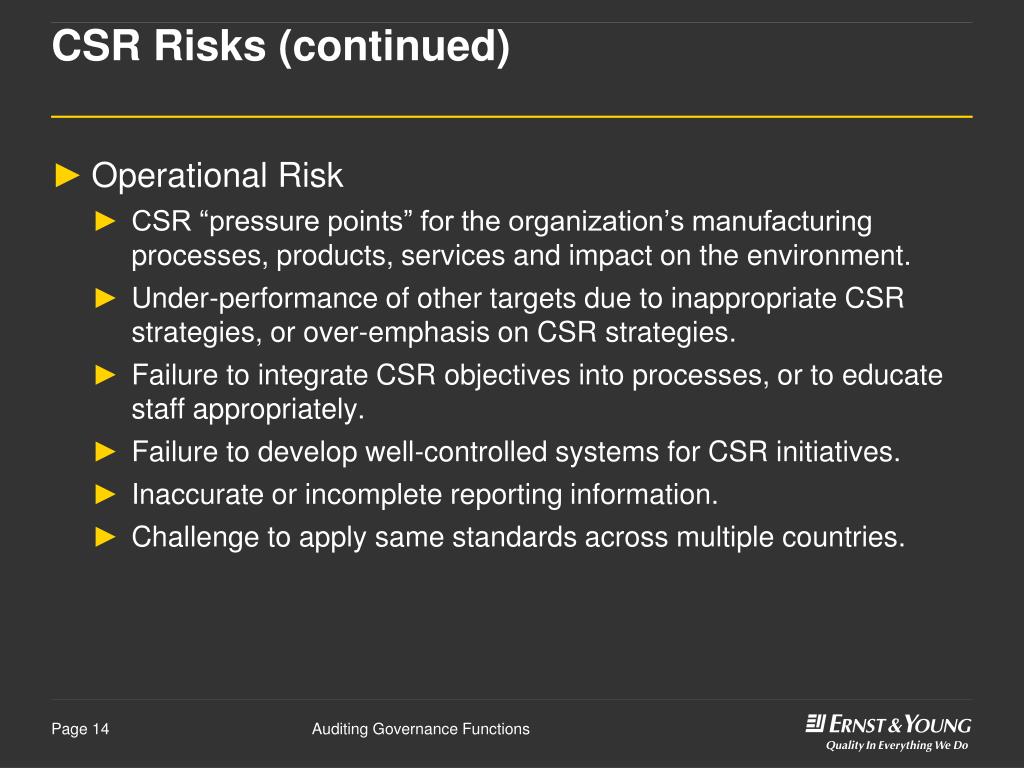The image size is (1024, 768).
Task: Click text about over-emphasis on CSR strategies
Action: 518,315
